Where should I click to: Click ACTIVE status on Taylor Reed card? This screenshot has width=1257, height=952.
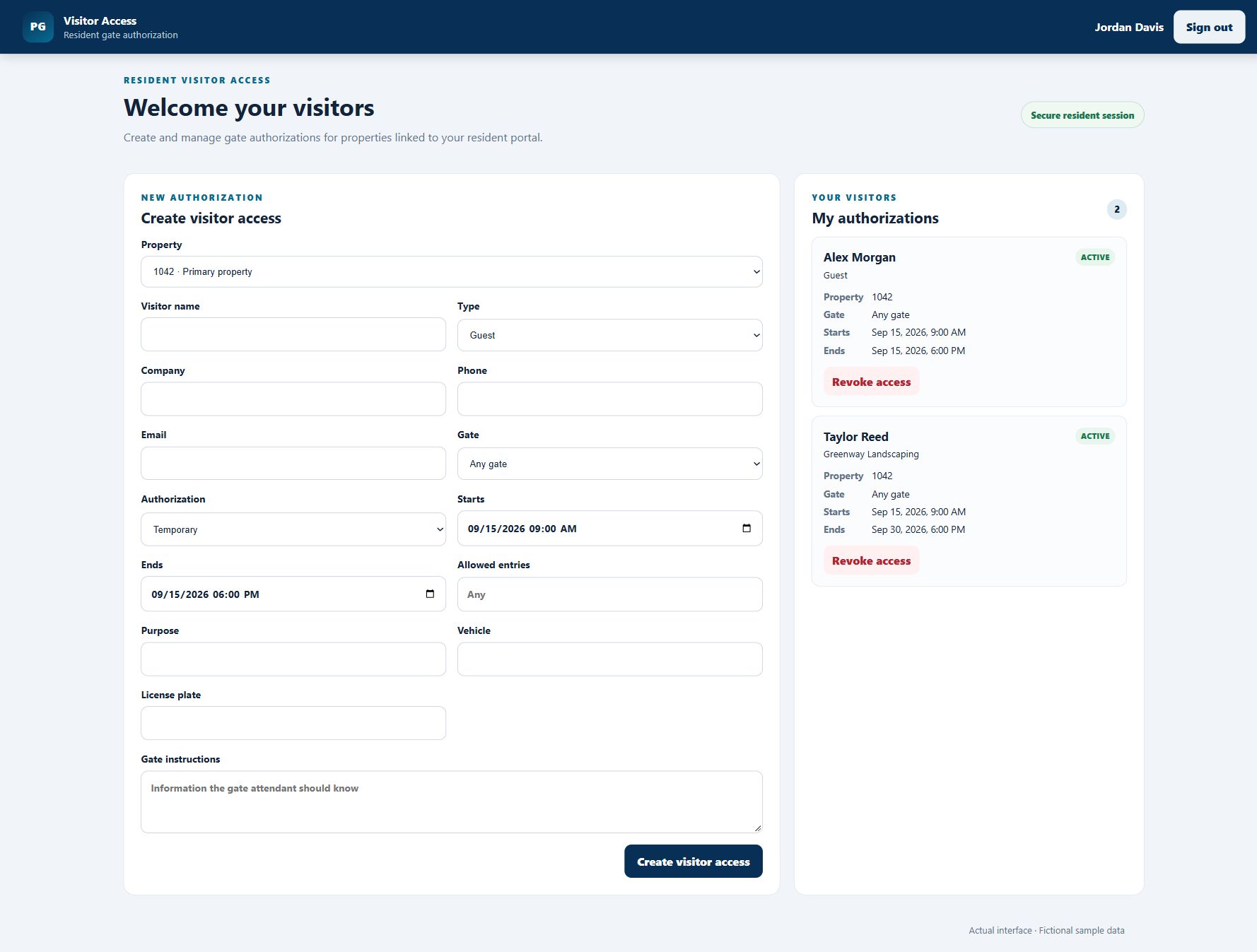pyautogui.click(x=1095, y=436)
